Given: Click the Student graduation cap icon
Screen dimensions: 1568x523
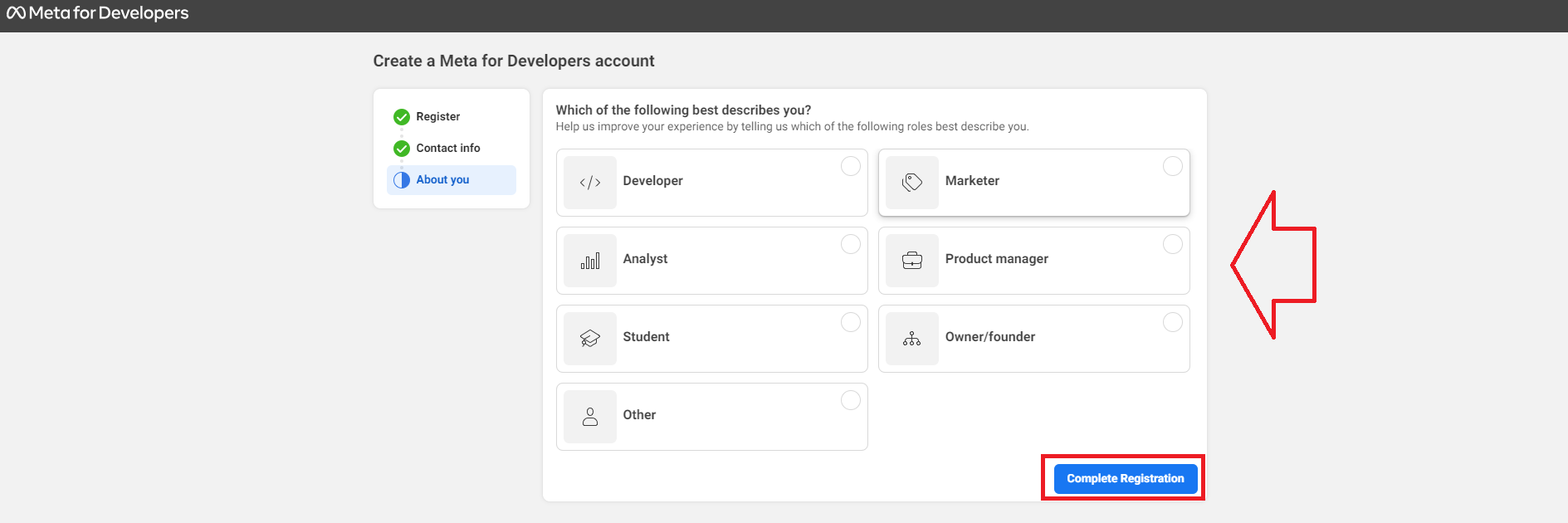Looking at the screenshot, I should [x=590, y=339].
